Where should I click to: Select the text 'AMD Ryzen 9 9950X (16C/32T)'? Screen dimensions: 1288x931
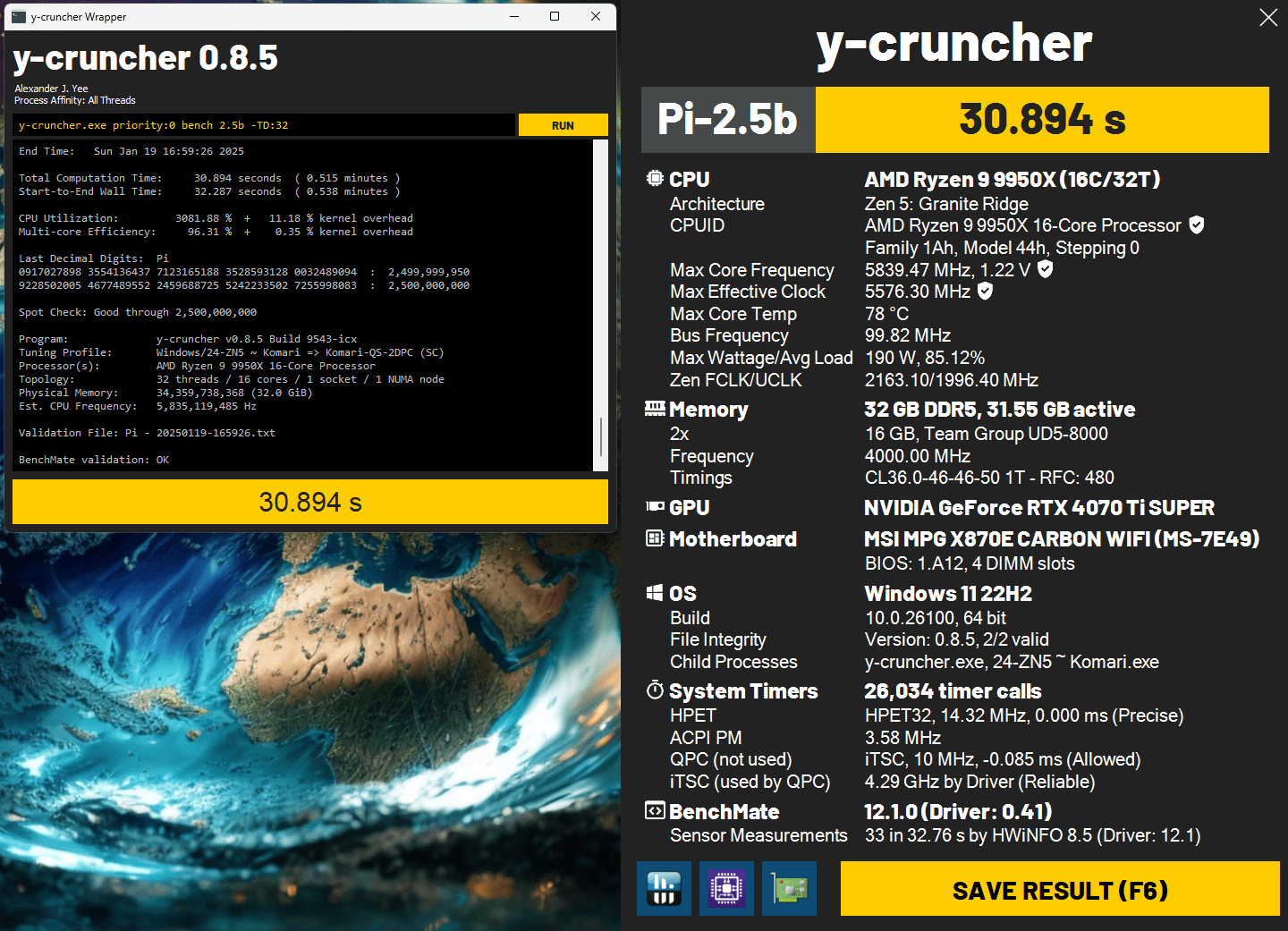[1013, 179]
